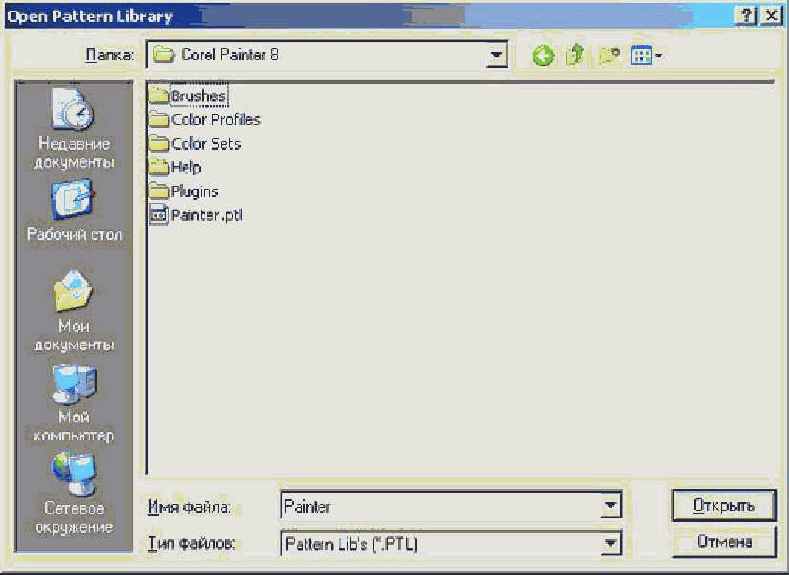Click the Help folder name
Viewport: 789px width, 575px height.
coord(186,167)
